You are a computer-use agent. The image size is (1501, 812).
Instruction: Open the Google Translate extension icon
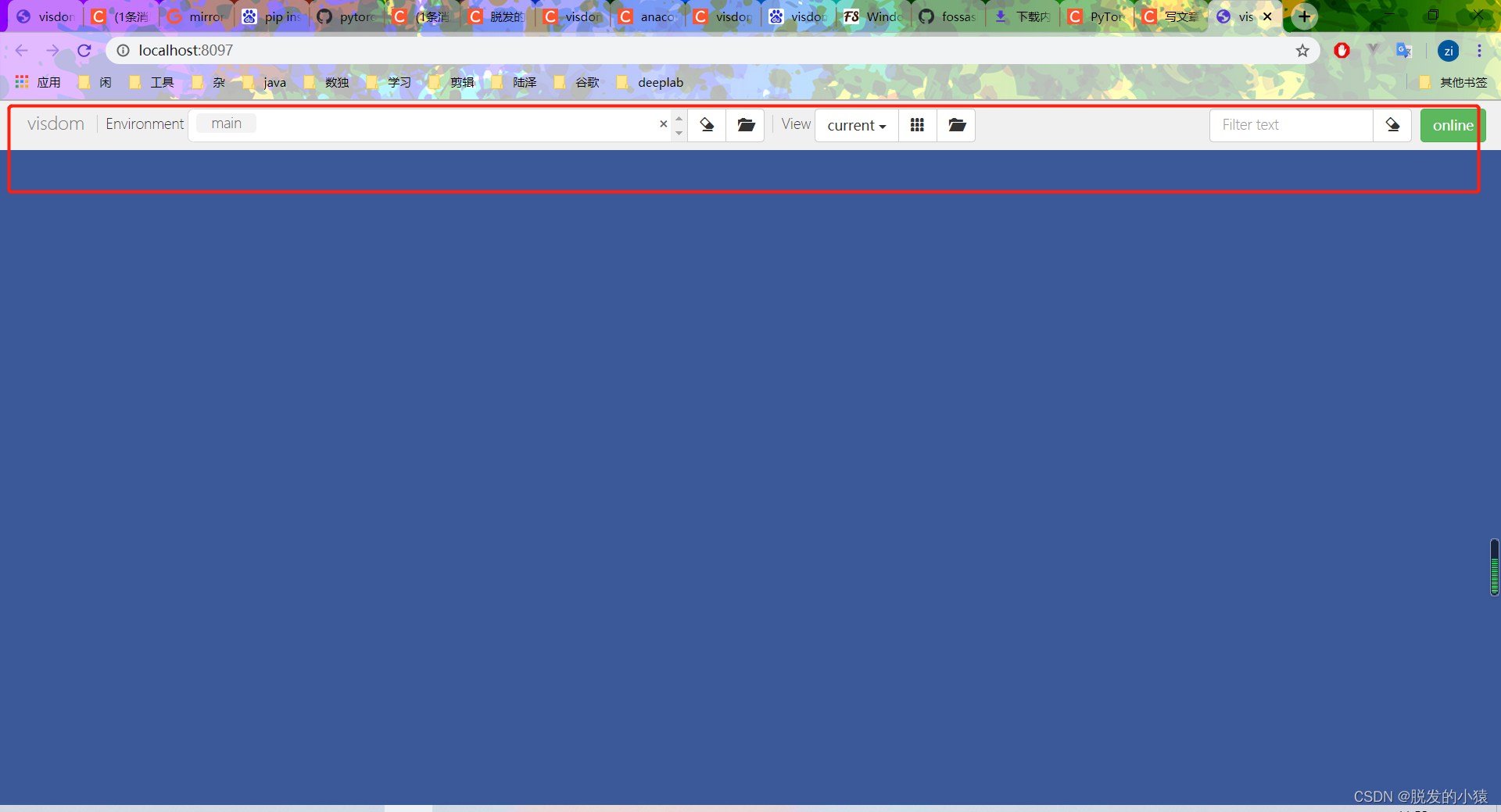[x=1404, y=51]
